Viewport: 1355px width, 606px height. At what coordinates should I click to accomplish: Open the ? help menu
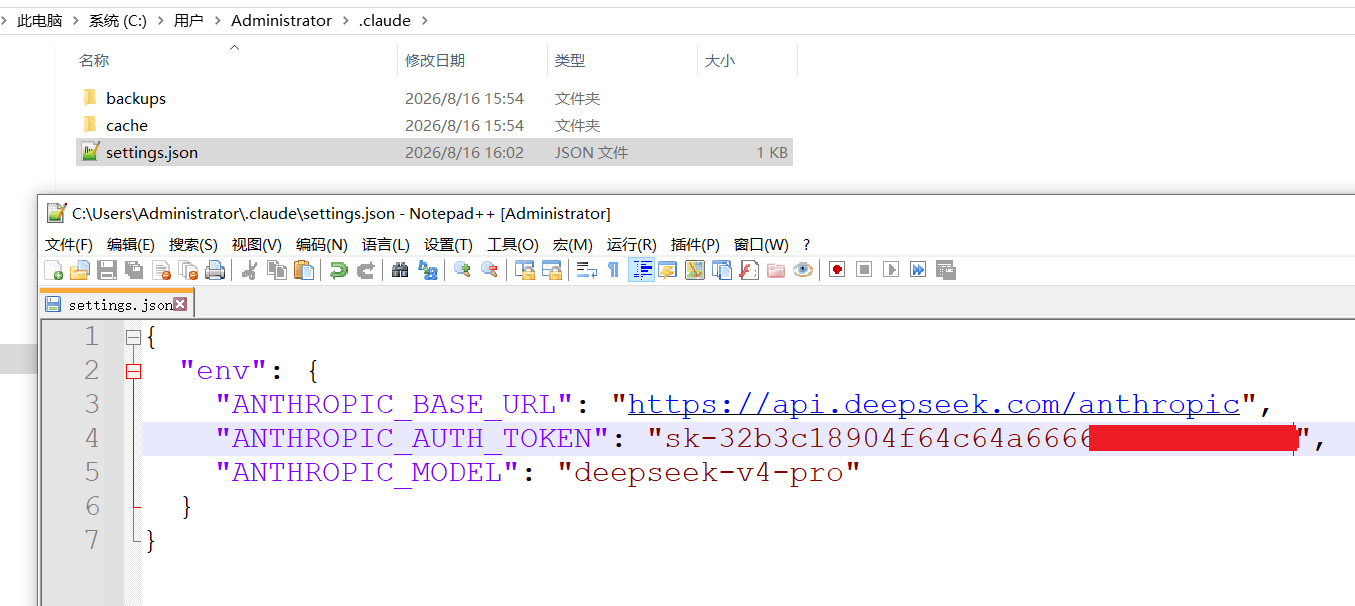(x=806, y=244)
